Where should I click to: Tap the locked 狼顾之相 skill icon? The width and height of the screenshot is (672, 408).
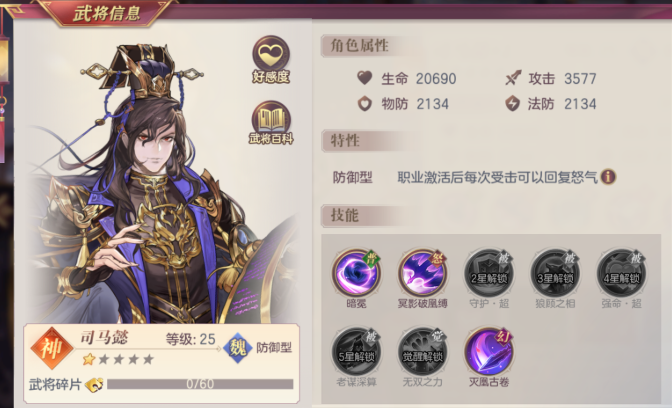(x=555, y=273)
